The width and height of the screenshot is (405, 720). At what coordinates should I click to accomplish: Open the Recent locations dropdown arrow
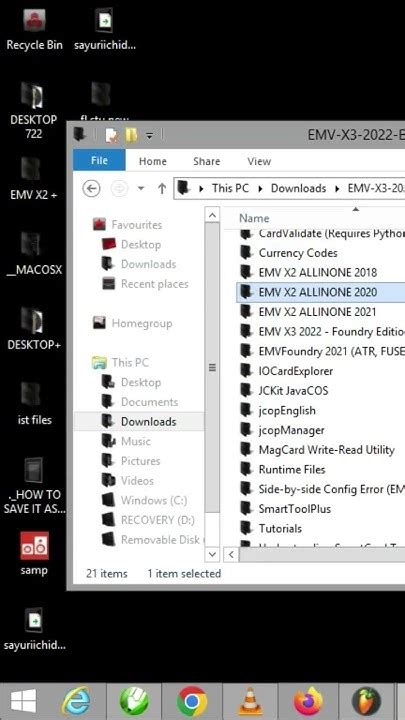(141, 189)
